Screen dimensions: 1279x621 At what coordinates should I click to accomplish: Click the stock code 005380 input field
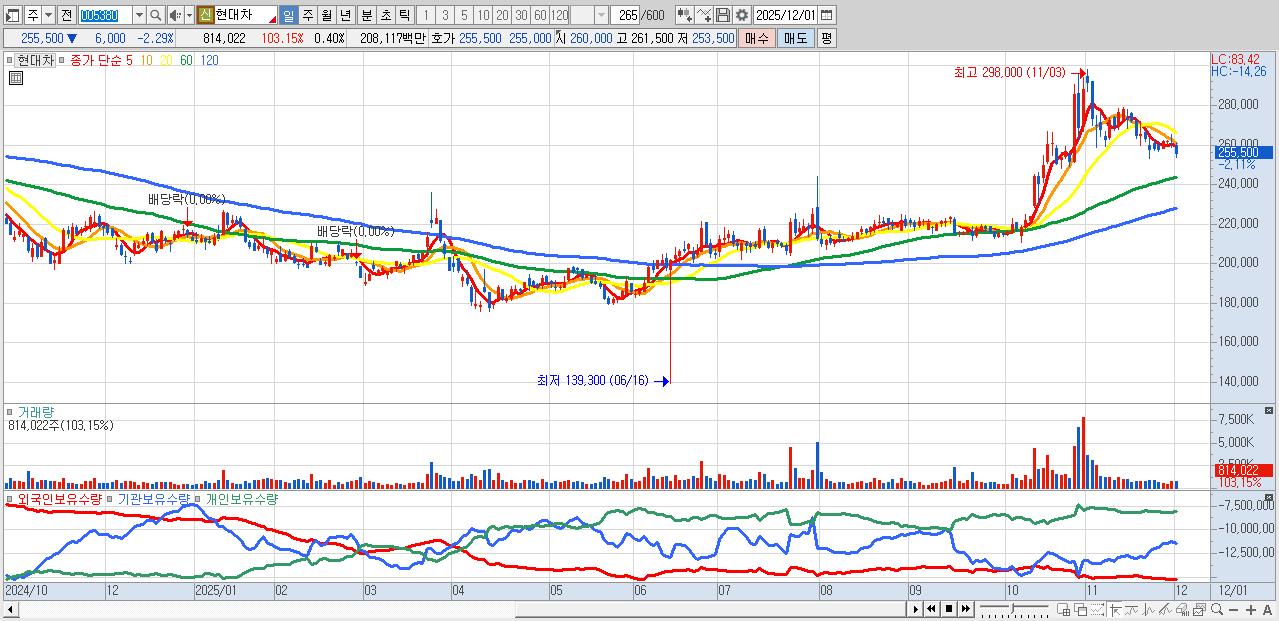tap(106, 15)
